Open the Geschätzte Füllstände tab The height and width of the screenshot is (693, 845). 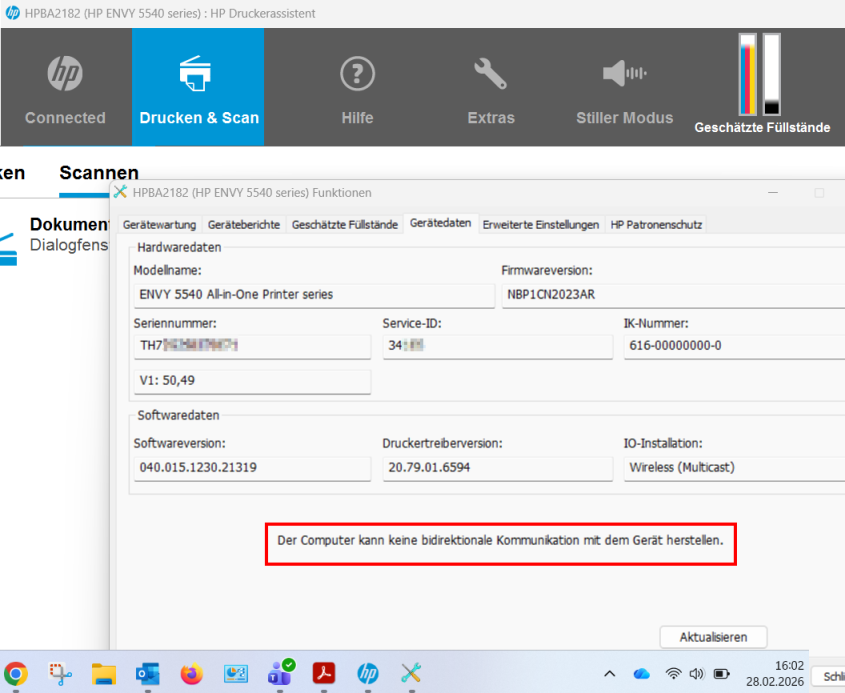pos(344,225)
